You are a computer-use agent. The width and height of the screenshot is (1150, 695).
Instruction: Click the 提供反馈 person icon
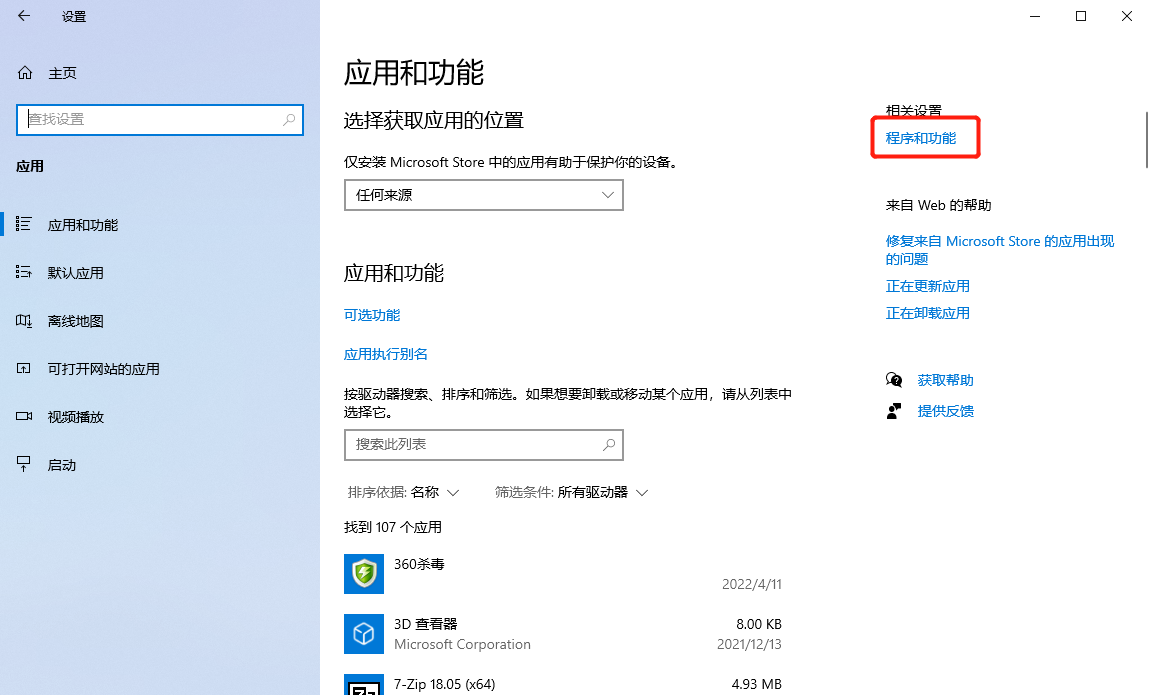tap(893, 411)
